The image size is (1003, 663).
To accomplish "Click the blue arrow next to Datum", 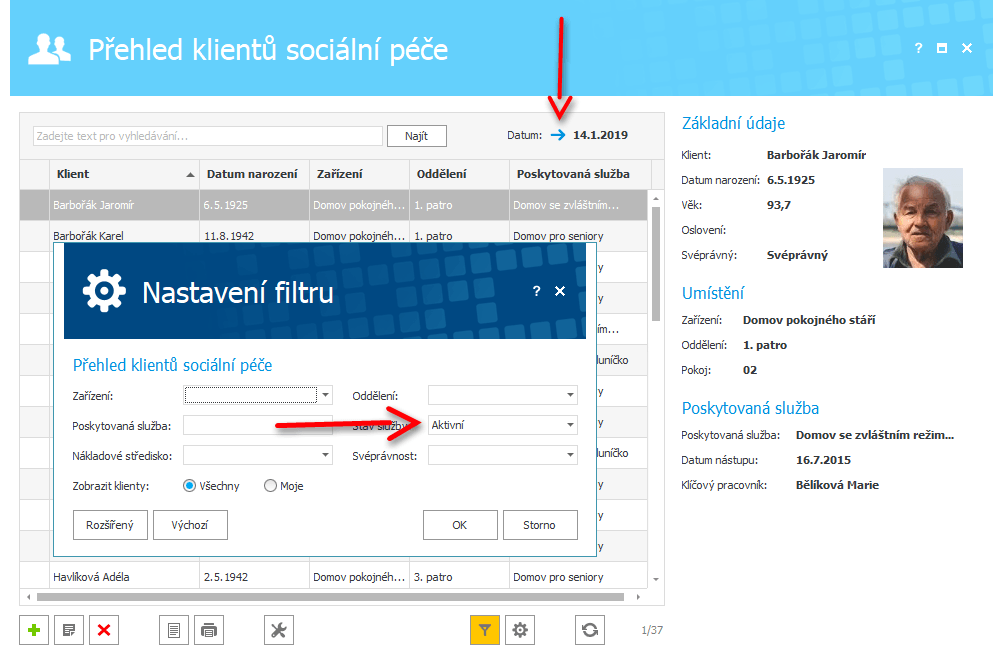I will pos(558,135).
